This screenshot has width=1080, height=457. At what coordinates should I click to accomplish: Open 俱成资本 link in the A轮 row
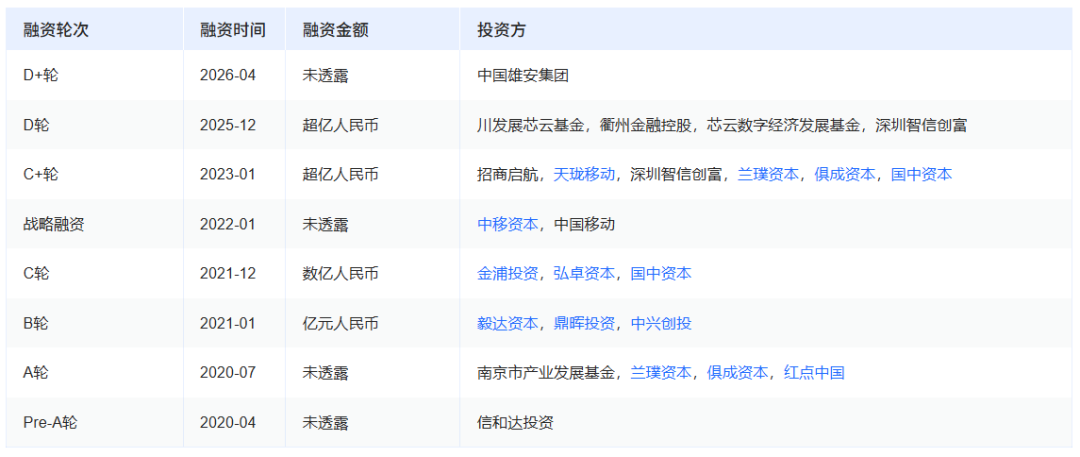[737, 373]
